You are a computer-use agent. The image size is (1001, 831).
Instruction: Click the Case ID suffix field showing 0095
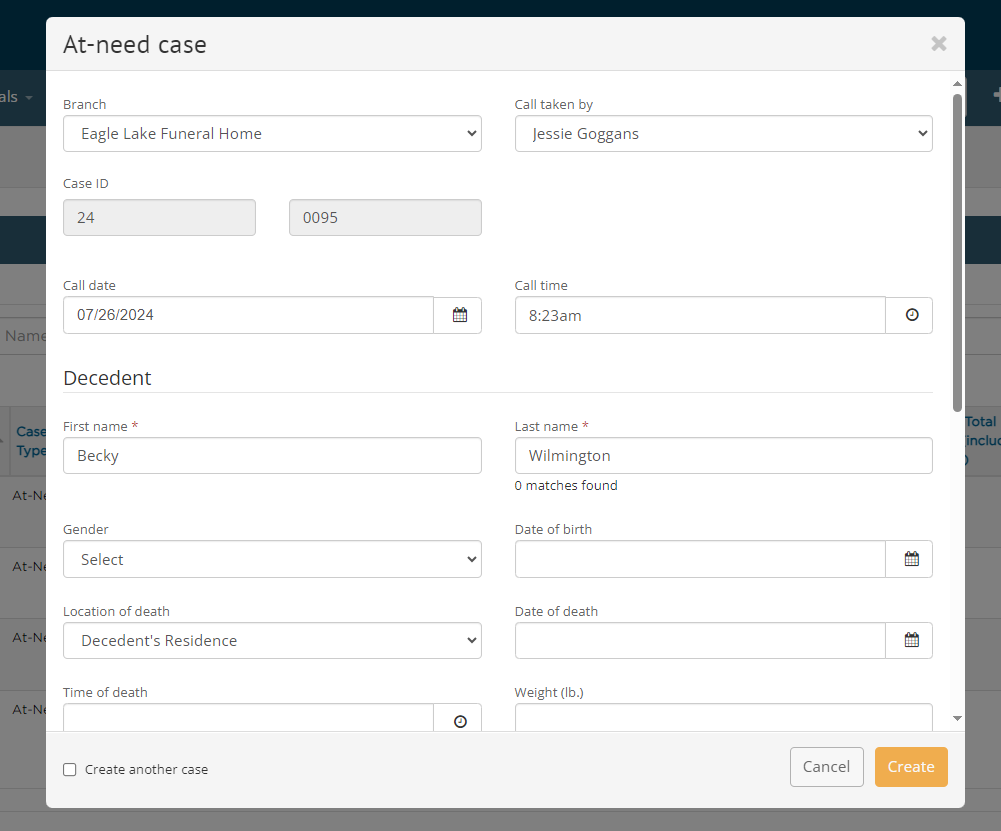pyautogui.click(x=385, y=217)
